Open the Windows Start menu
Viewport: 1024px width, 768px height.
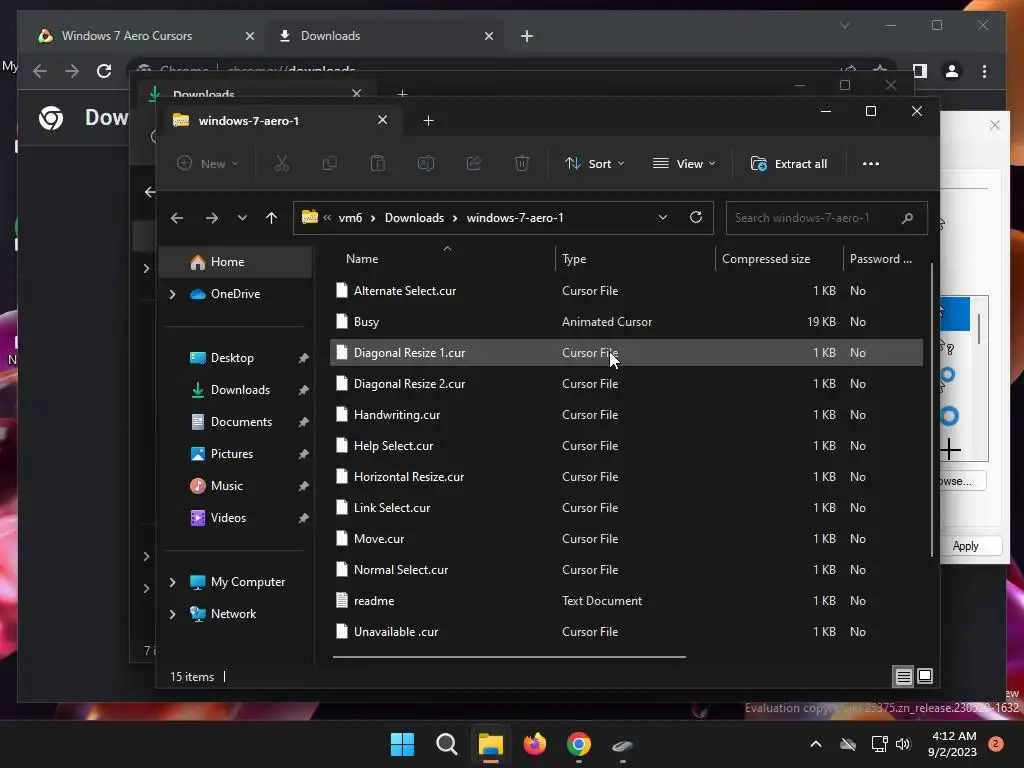click(x=402, y=744)
